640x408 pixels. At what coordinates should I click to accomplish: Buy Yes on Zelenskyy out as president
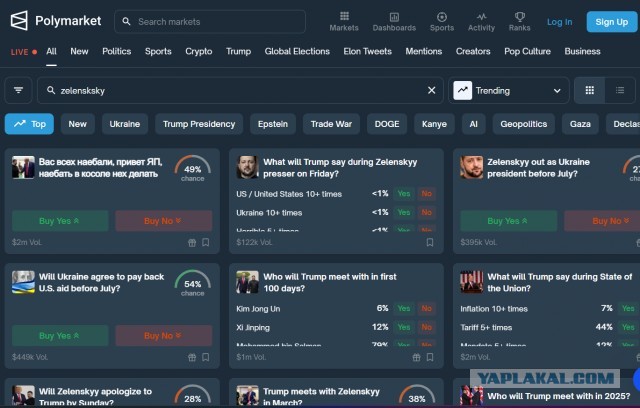tap(509, 221)
